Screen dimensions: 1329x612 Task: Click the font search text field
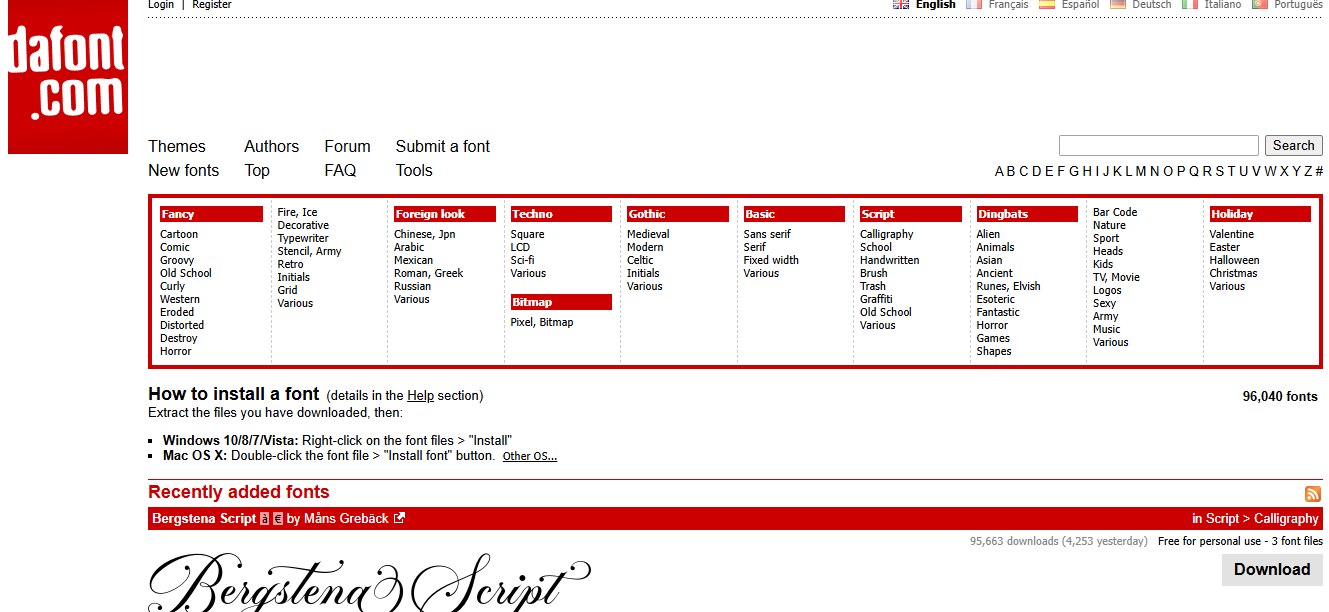pos(1158,146)
